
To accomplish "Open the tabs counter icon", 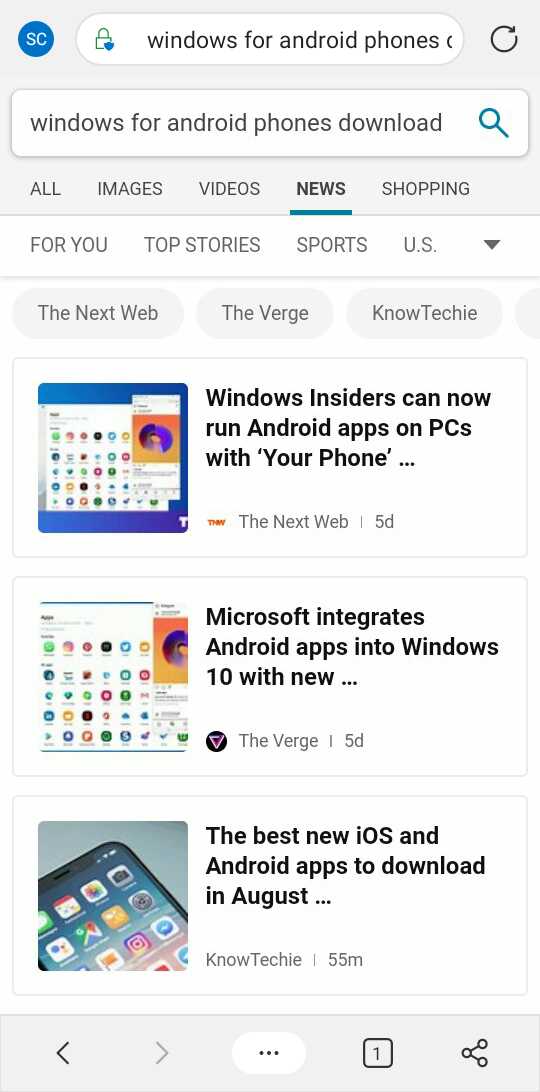I will pyautogui.click(x=377, y=1053).
